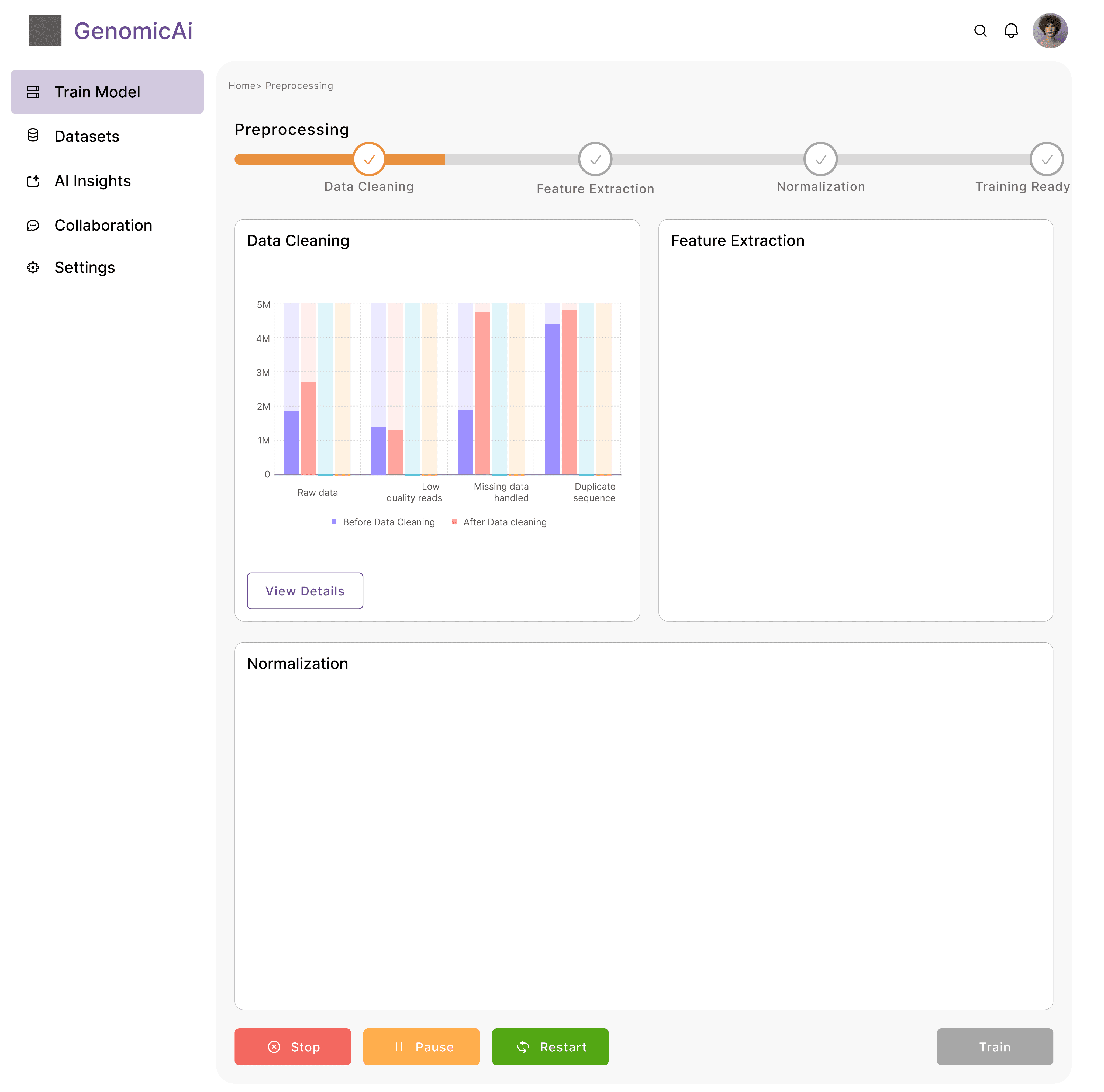
Task: Click the search magnifier icon
Action: click(x=980, y=31)
